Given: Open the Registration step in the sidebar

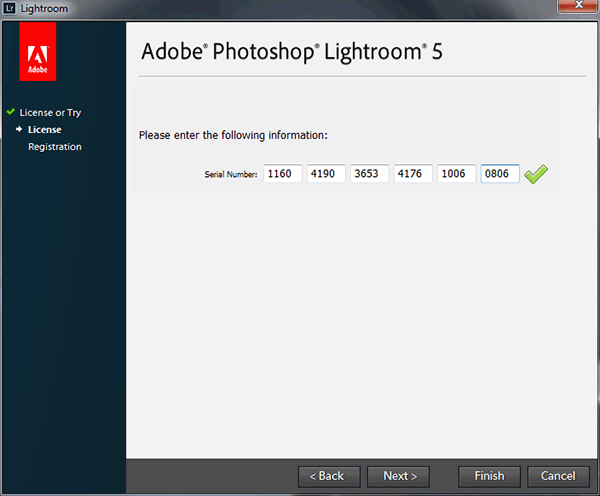Looking at the screenshot, I should (x=55, y=147).
